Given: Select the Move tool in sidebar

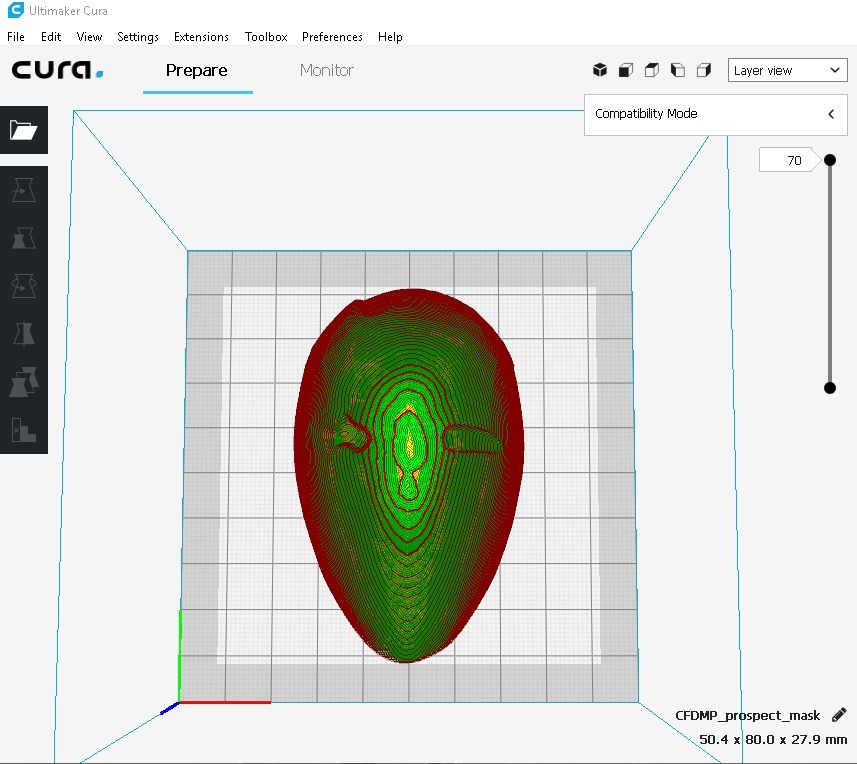Looking at the screenshot, I should (x=24, y=190).
